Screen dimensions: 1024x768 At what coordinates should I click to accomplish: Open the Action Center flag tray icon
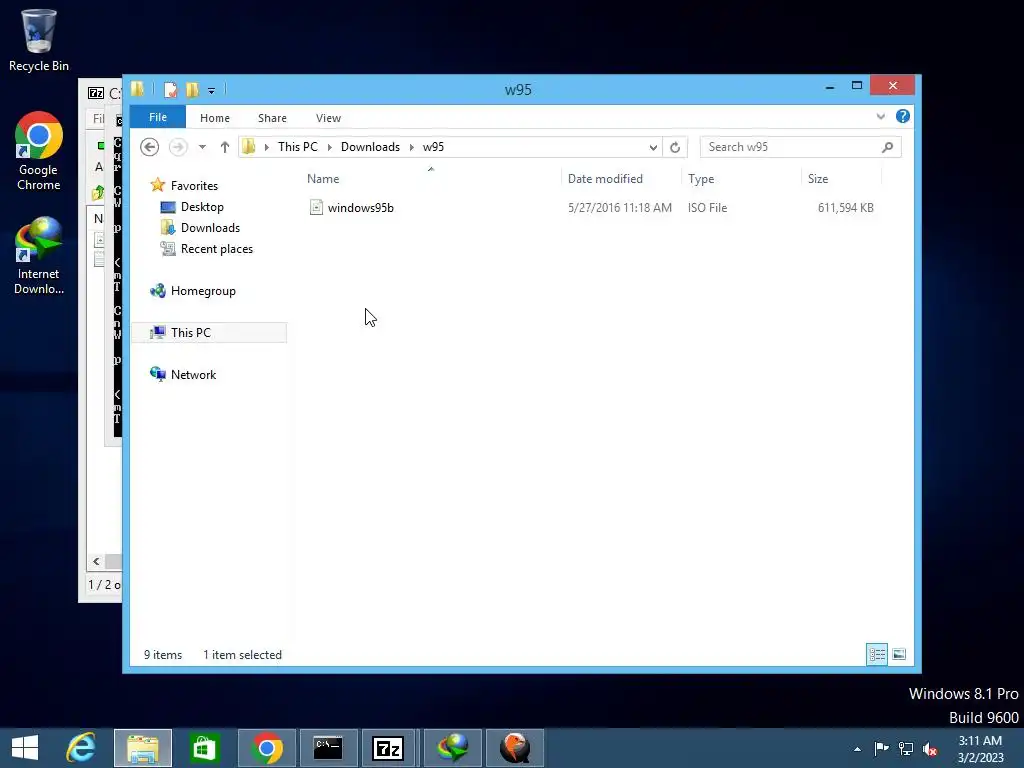882,748
